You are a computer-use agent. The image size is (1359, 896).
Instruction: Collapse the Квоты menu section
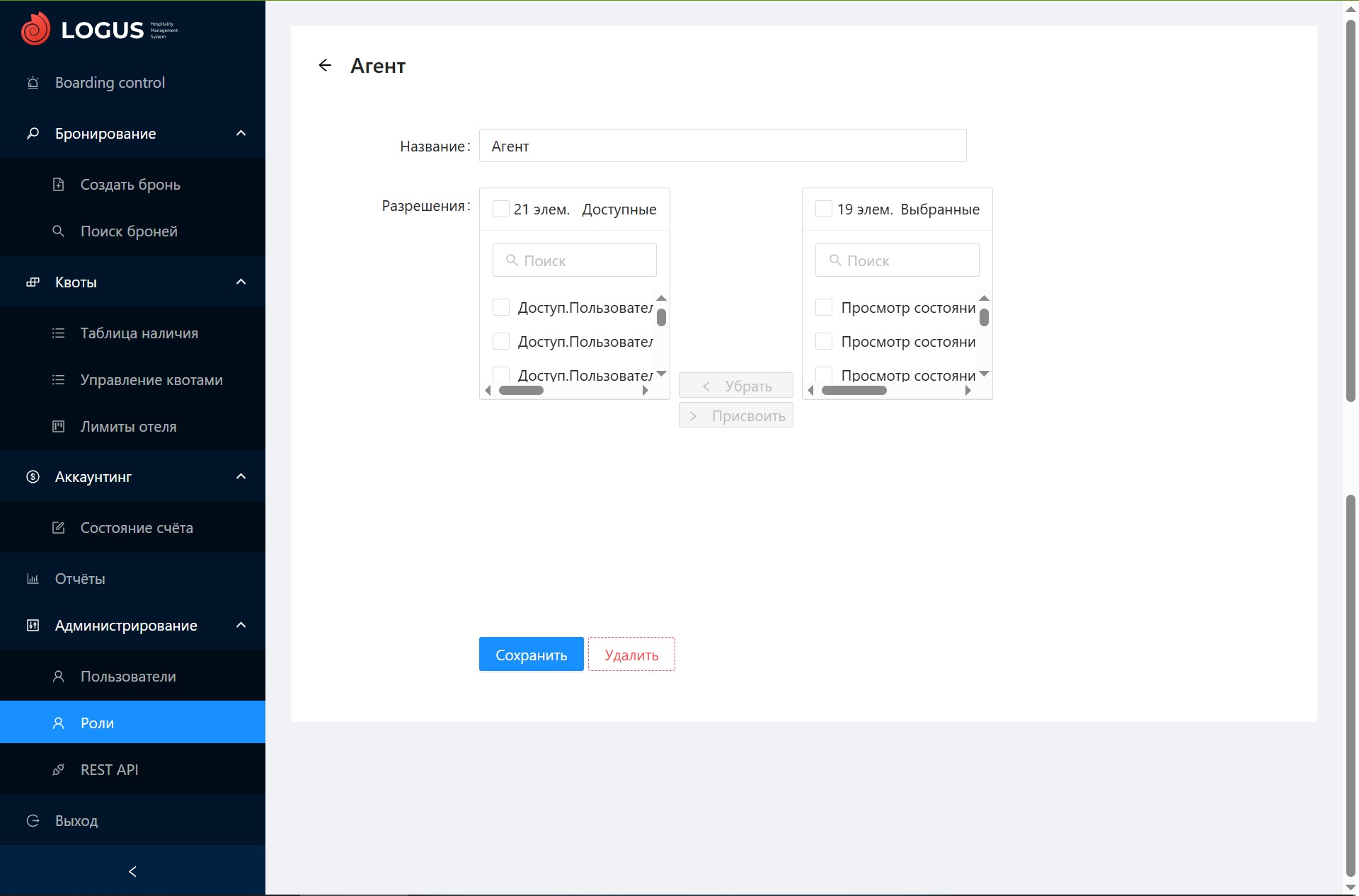click(x=241, y=282)
